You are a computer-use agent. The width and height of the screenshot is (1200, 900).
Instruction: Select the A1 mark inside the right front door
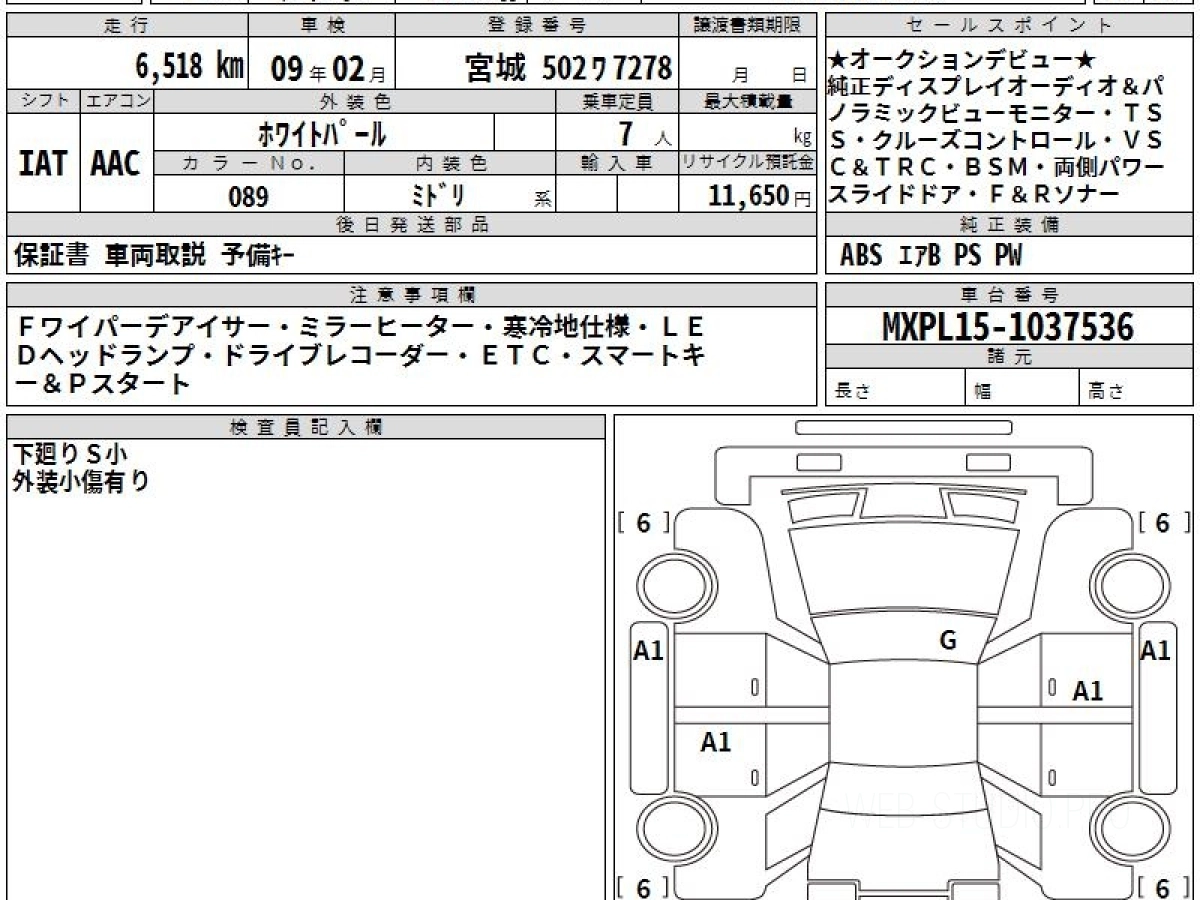(1087, 691)
